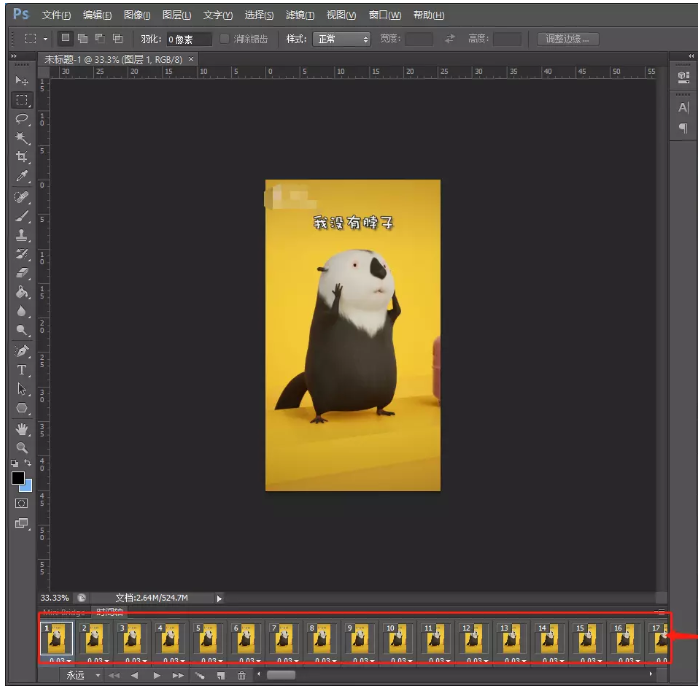Select the Crop tool

(x=21, y=157)
